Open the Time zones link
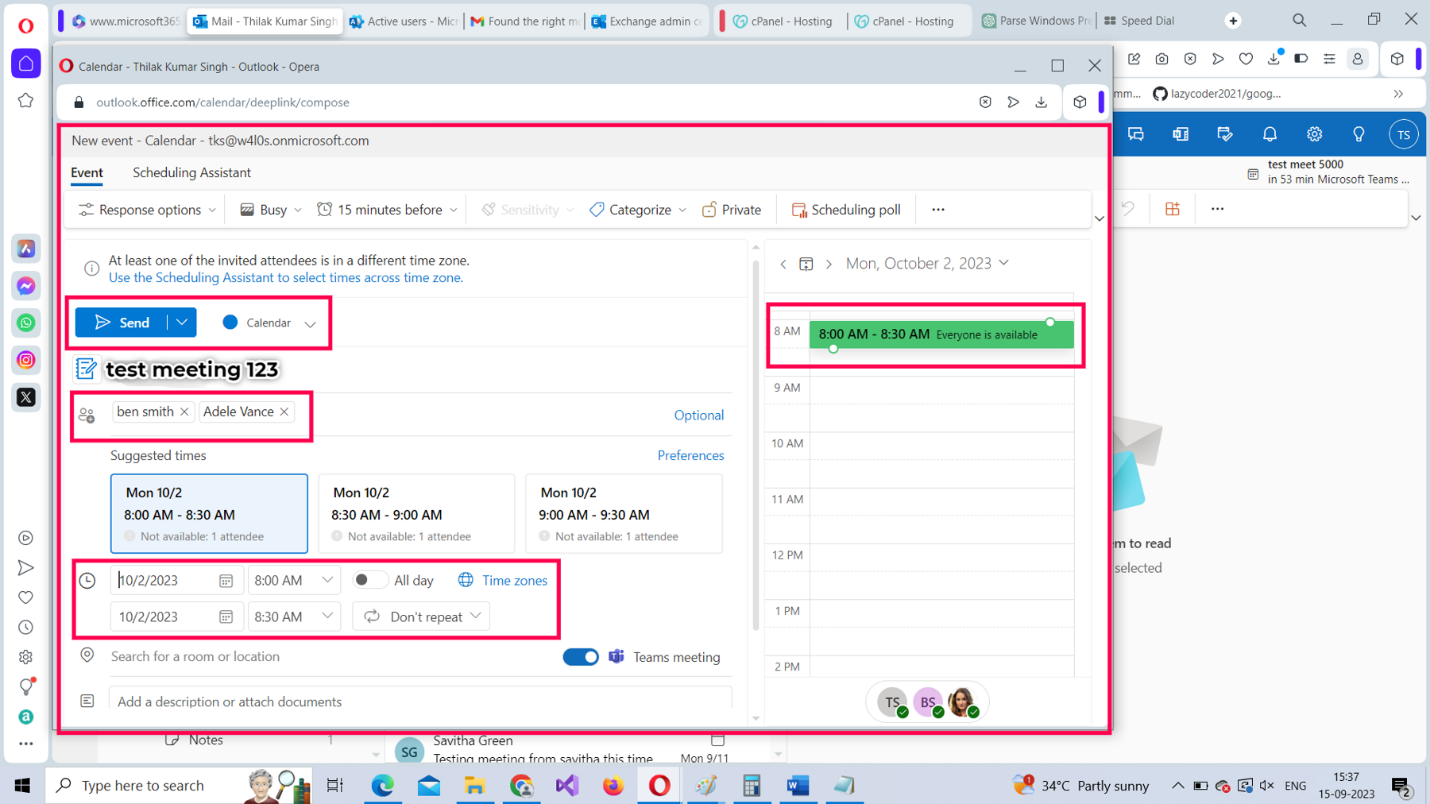This screenshot has width=1430, height=804. (x=514, y=580)
